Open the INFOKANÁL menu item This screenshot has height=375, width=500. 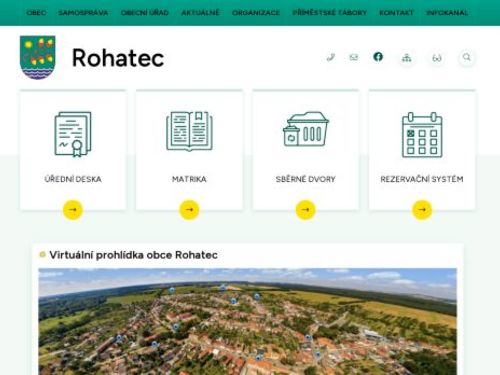click(447, 13)
